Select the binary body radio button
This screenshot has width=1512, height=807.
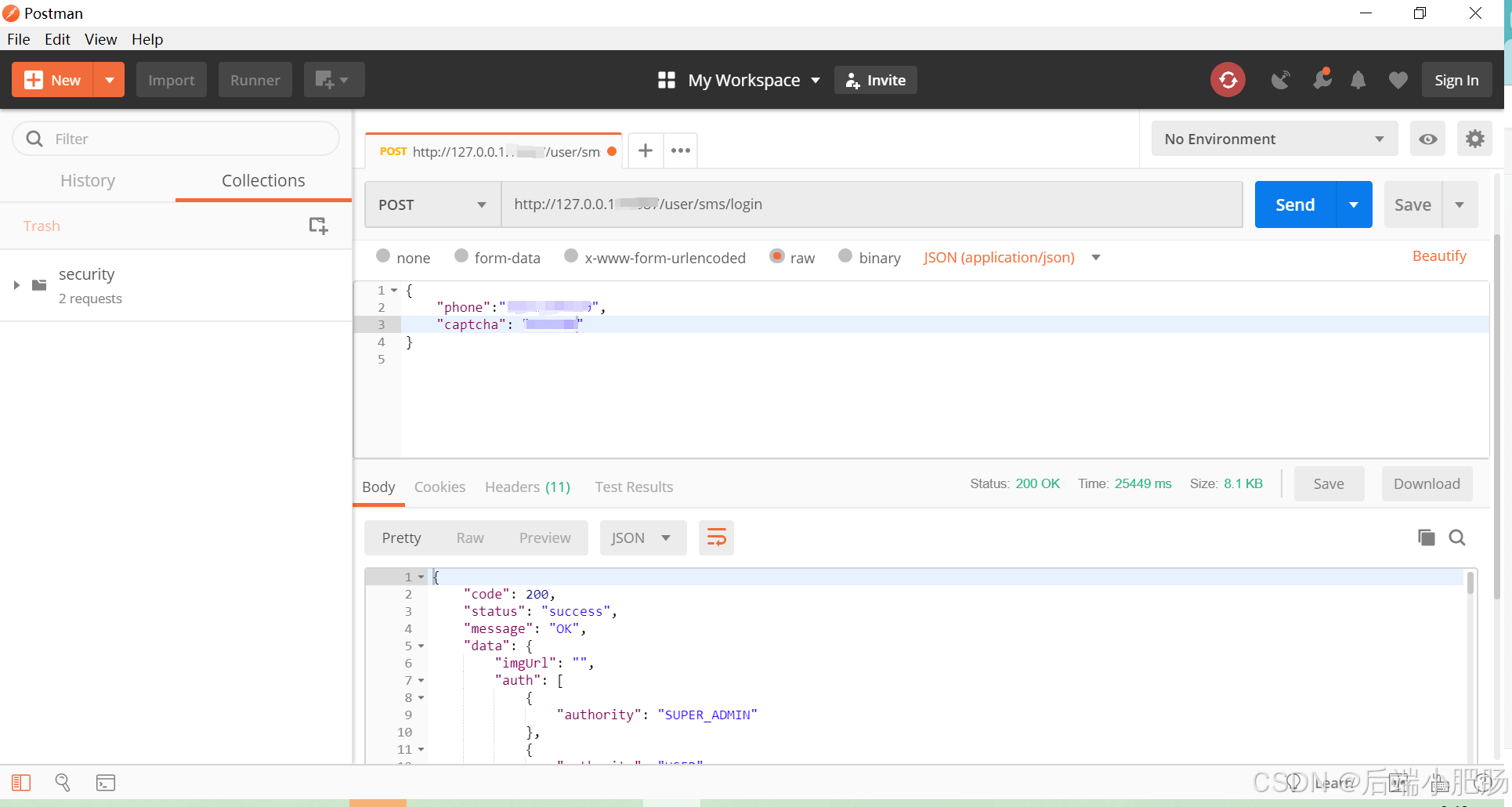tap(845, 255)
